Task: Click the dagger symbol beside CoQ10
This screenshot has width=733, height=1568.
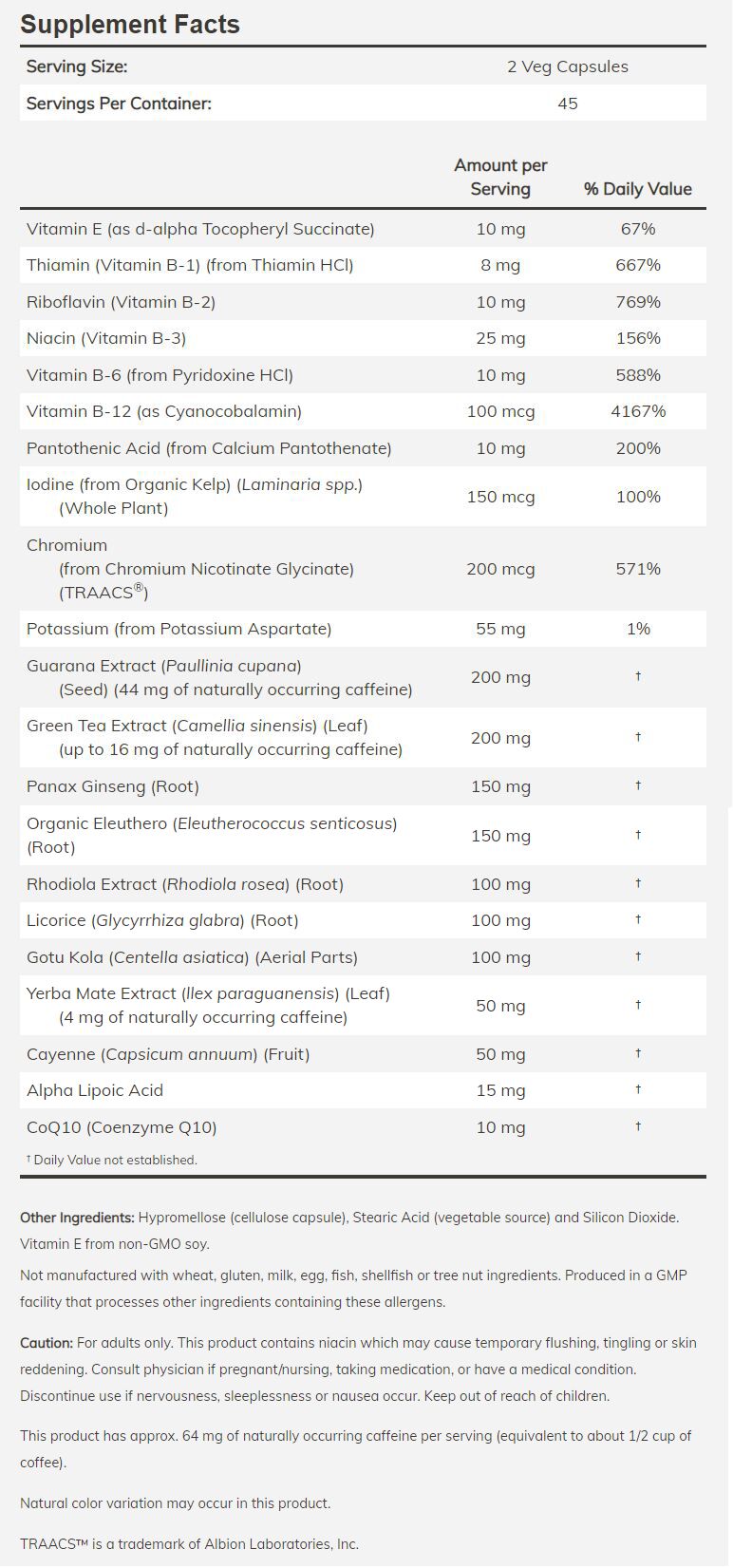Action: point(638,1126)
